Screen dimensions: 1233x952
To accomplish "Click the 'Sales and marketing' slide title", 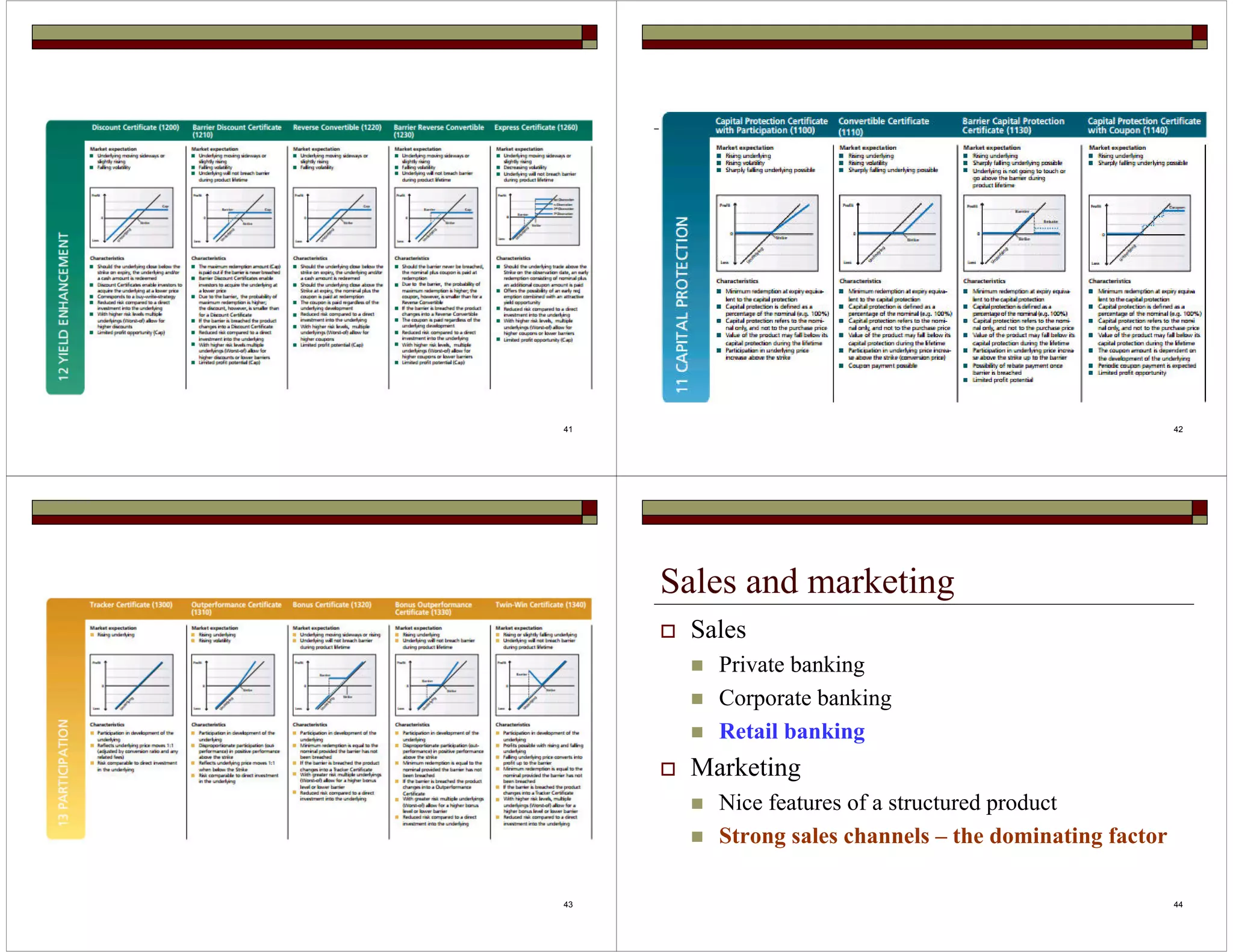I will [x=807, y=582].
